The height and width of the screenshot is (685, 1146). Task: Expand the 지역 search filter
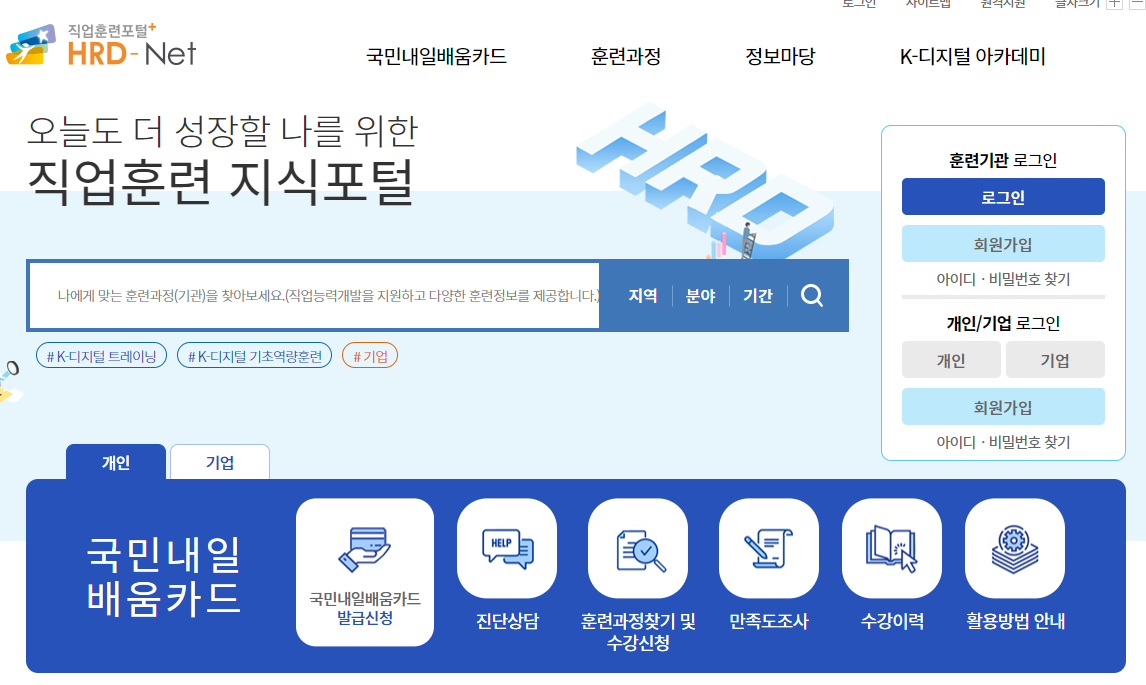tap(643, 295)
